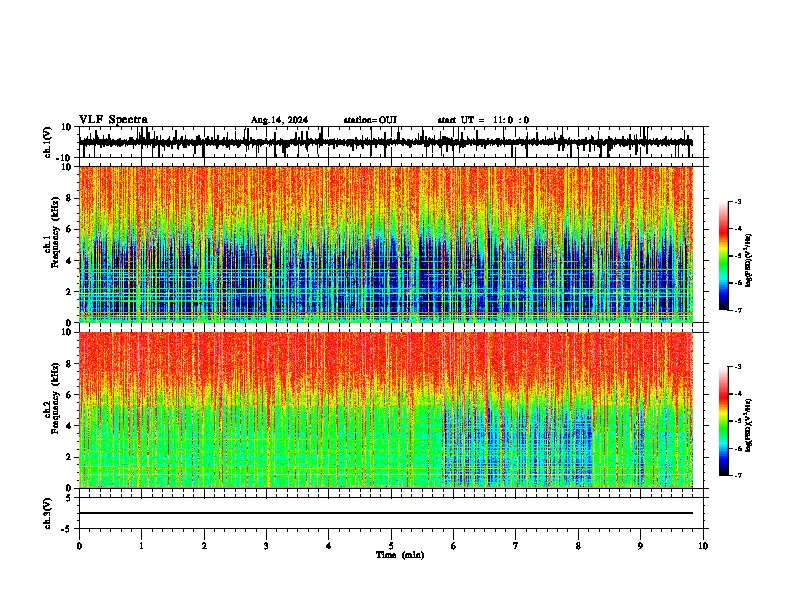Click the 'ch.3(V)' axis label
The image size is (792, 612).
click(48, 513)
